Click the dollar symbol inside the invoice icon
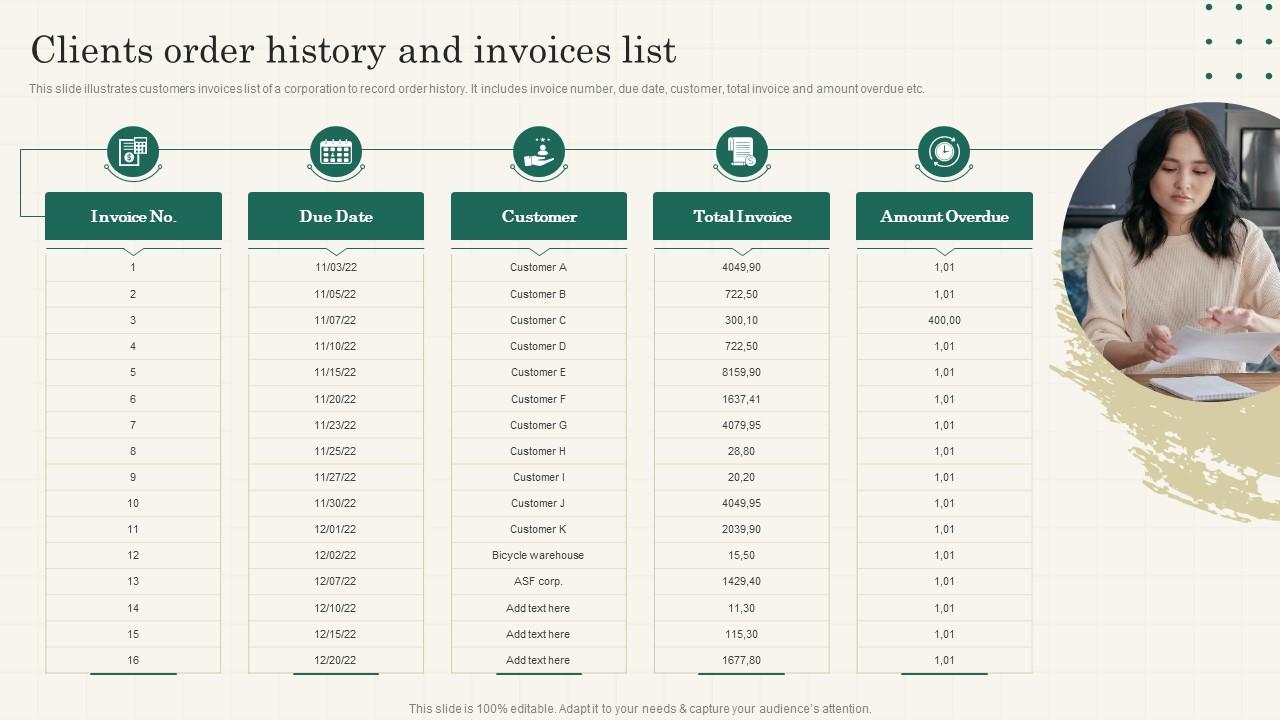1280x720 pixels. [x=128, y=155]
